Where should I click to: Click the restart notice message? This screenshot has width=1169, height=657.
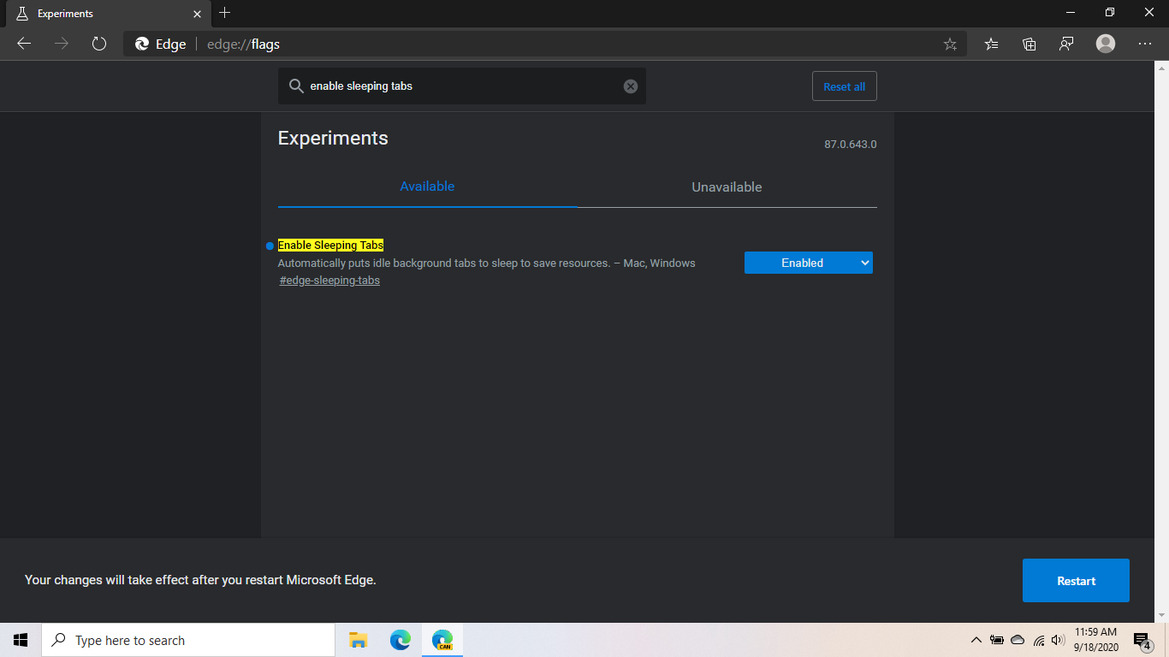[201, 580]
